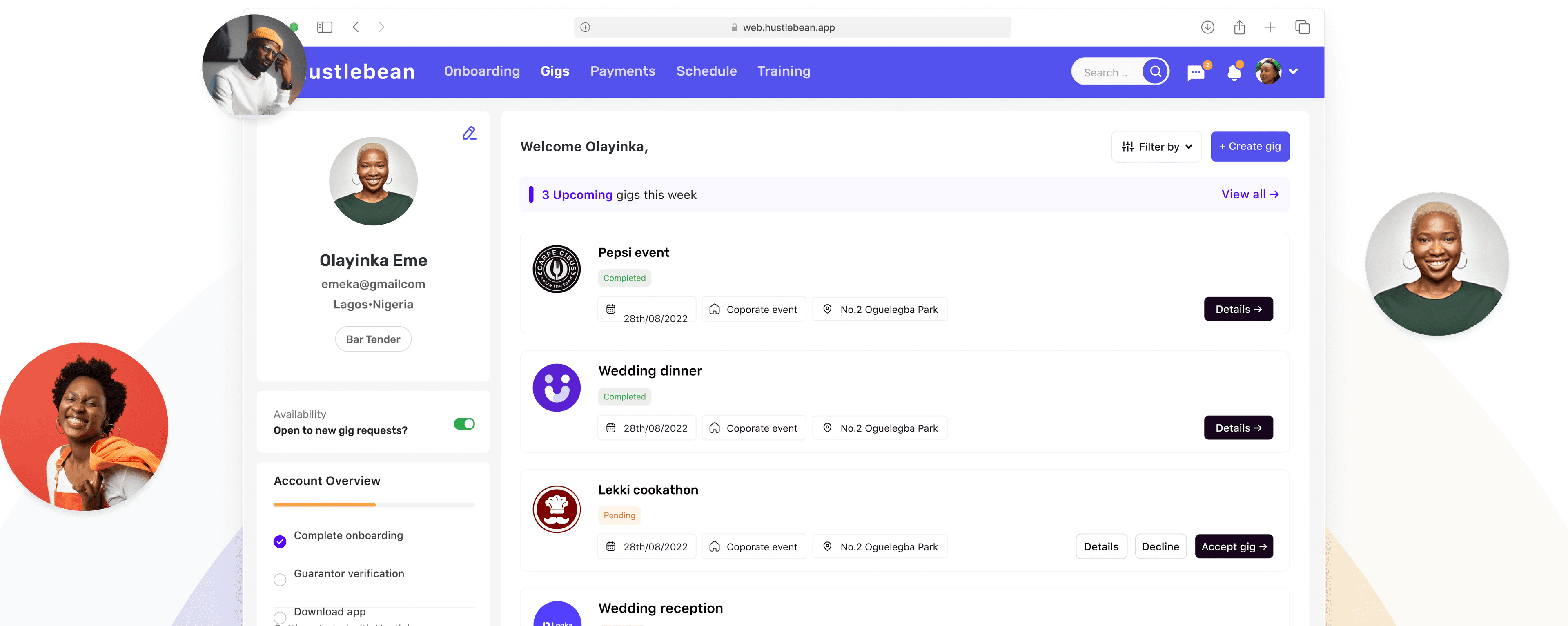The image size is (1568, 626).
Task: Click the Pepsi event Completed status badge
Action: (x=624, y=278)
